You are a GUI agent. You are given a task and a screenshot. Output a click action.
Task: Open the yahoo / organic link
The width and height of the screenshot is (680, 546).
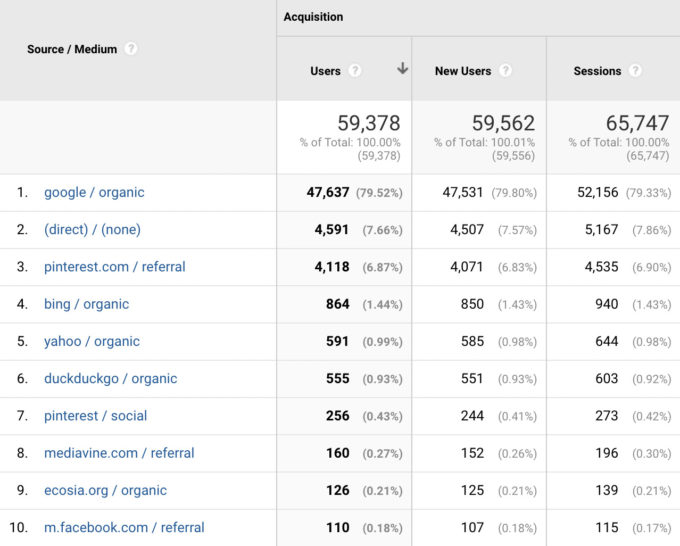(92, 341)
